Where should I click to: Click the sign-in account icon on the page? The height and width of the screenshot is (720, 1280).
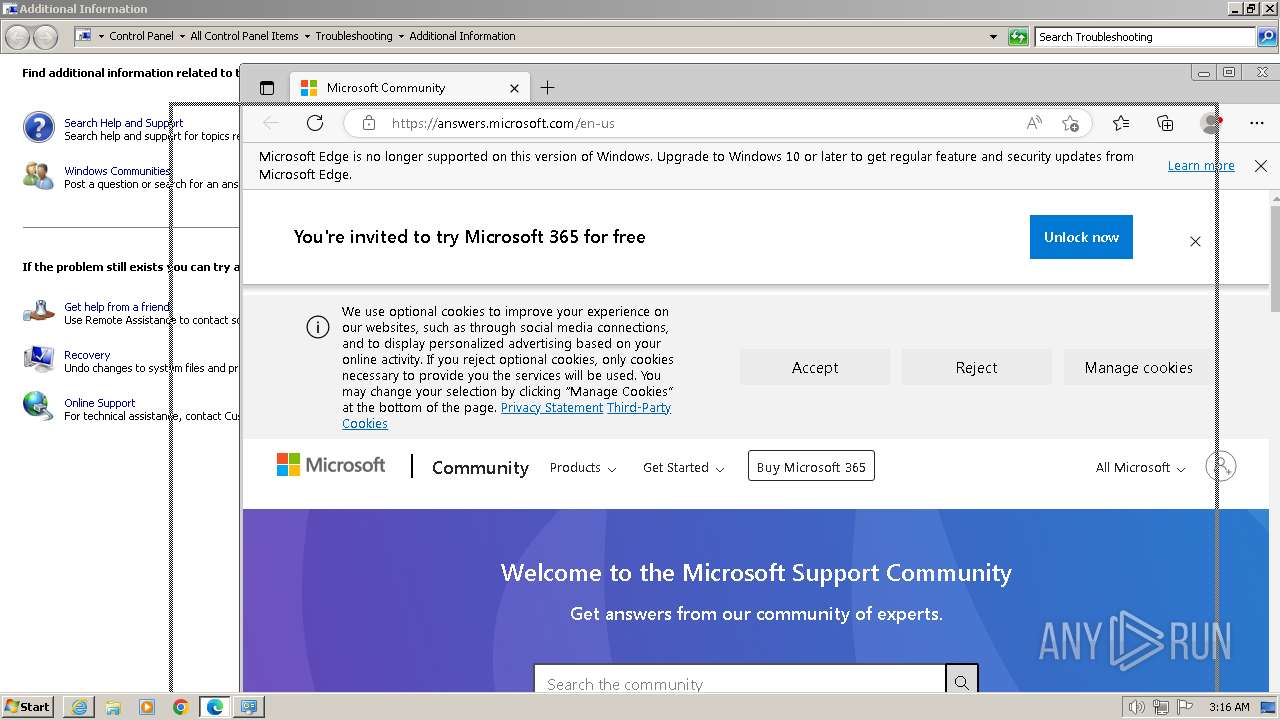[1221, 466]
